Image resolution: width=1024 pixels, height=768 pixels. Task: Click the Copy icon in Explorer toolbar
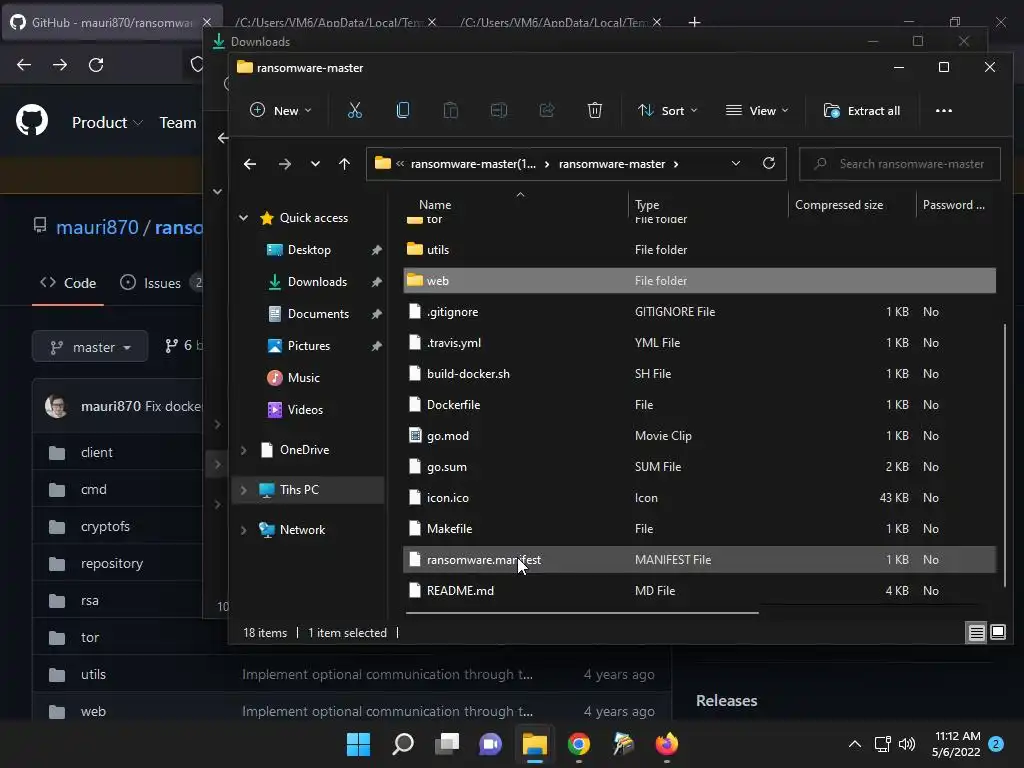click(x=403, y=110)
